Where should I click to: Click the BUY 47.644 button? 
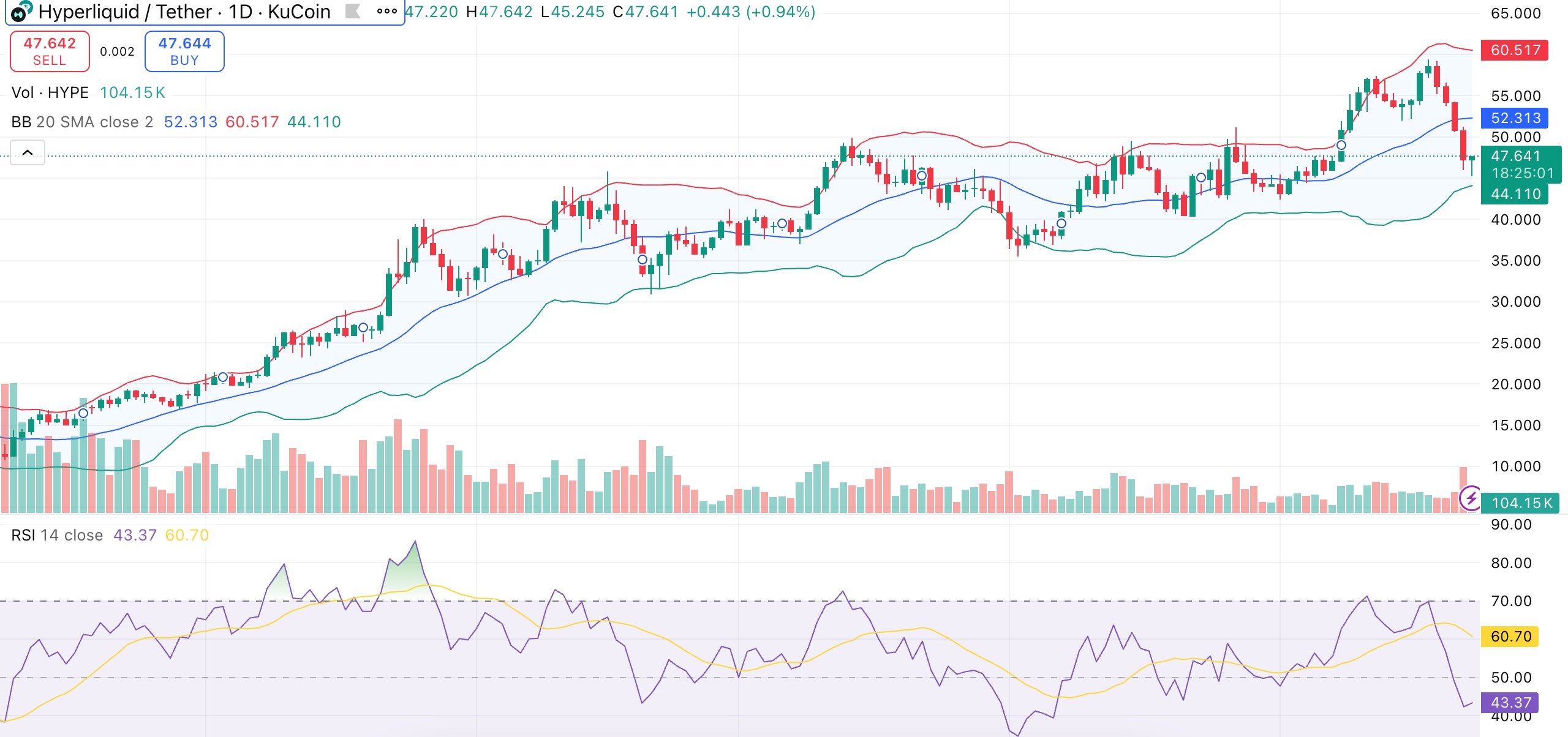184,51
